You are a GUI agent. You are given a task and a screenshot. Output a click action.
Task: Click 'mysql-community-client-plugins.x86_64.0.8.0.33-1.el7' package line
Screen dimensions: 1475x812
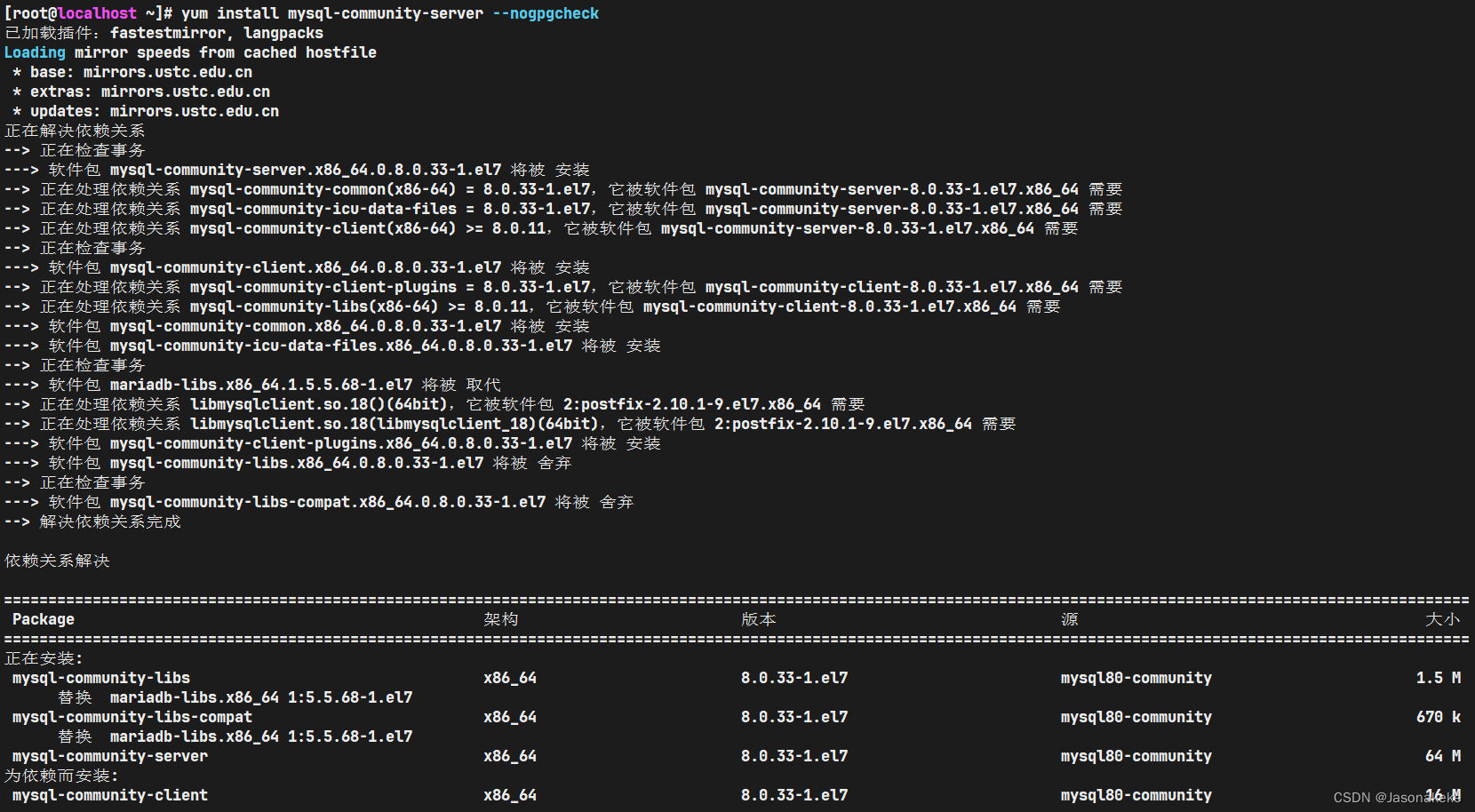pos(332,443)
